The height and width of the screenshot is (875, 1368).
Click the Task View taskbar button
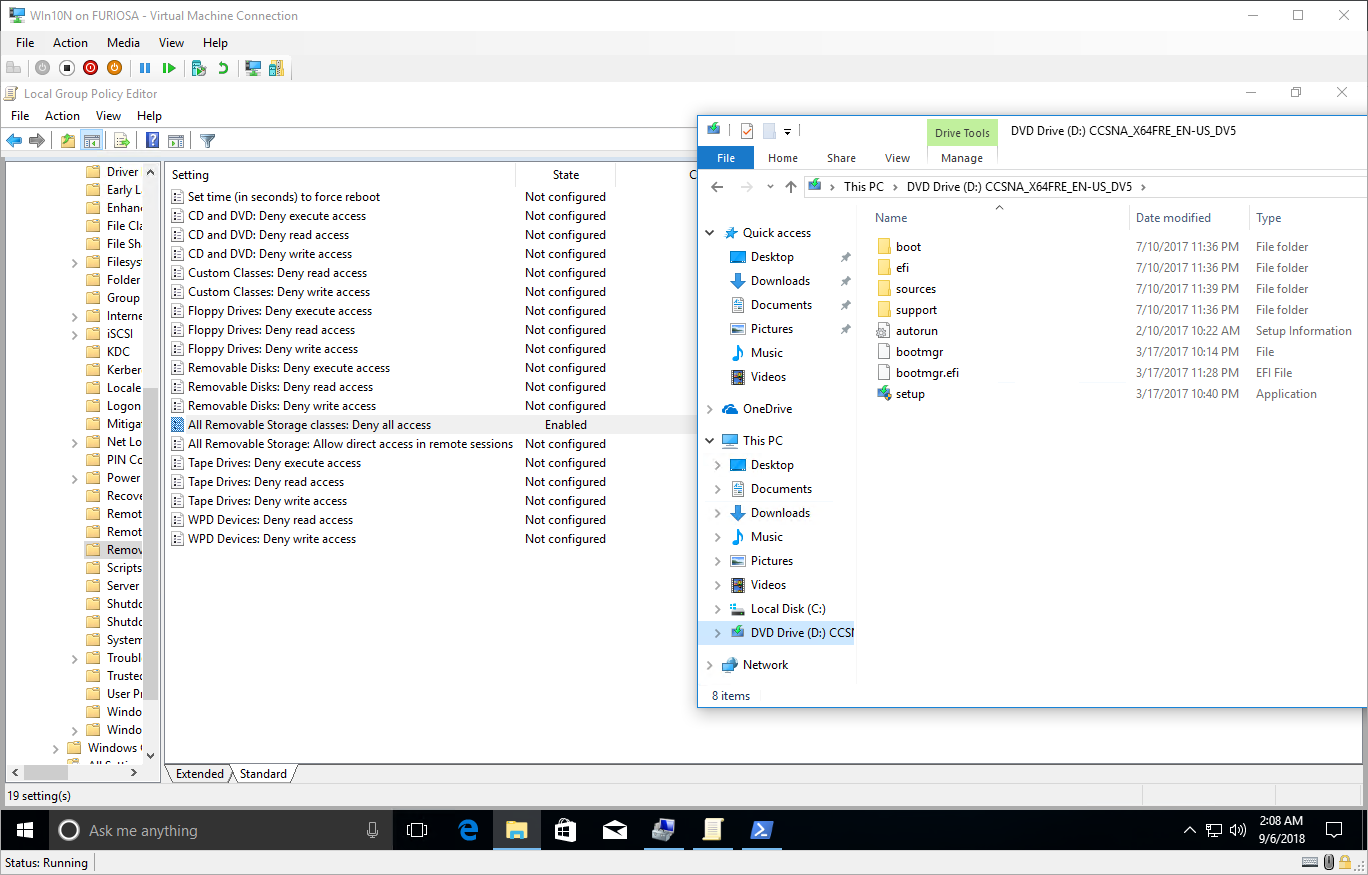coord(417,830)
